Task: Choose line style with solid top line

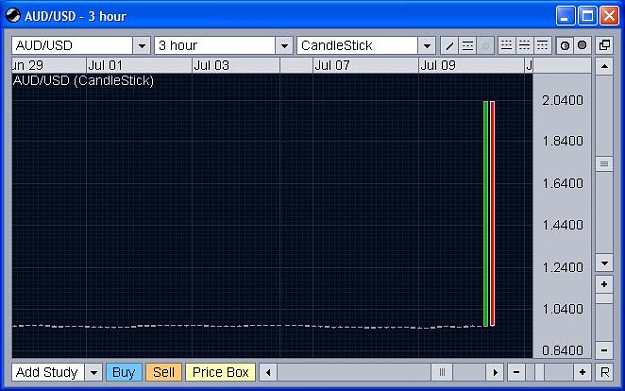Action: coord(542,46)
